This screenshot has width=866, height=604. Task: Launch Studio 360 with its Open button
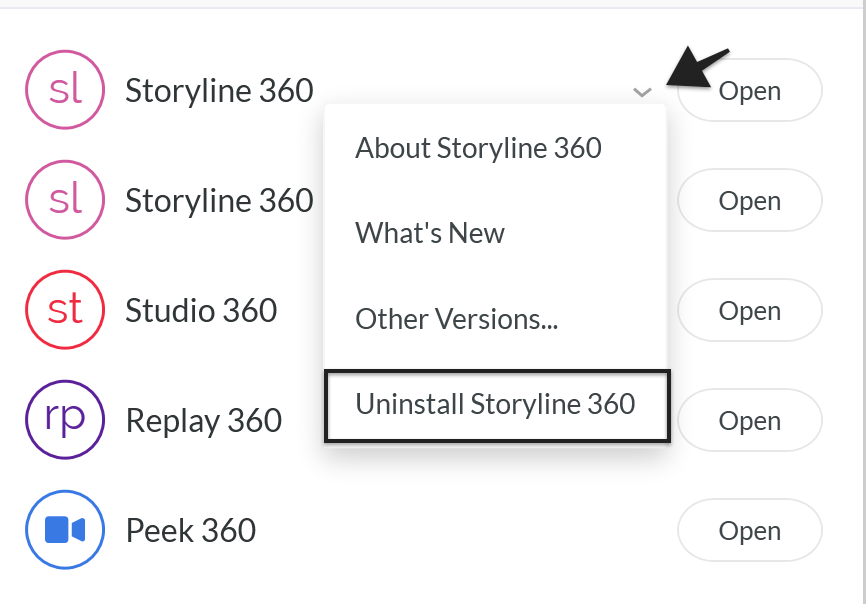(750, 311)
